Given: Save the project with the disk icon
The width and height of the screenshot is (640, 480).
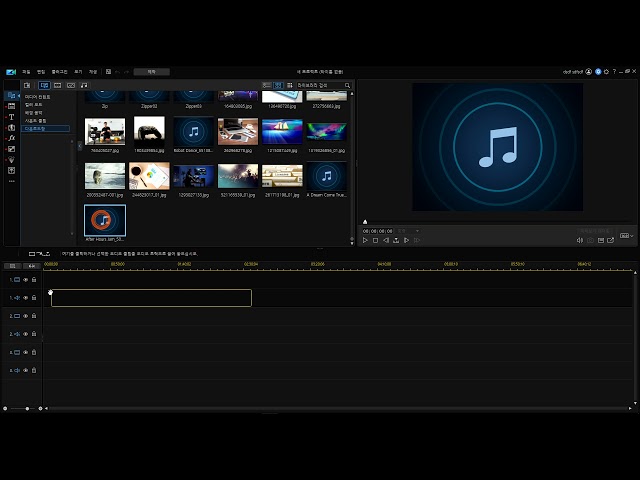Looking at the screenshot, I should tap(108, 72).
